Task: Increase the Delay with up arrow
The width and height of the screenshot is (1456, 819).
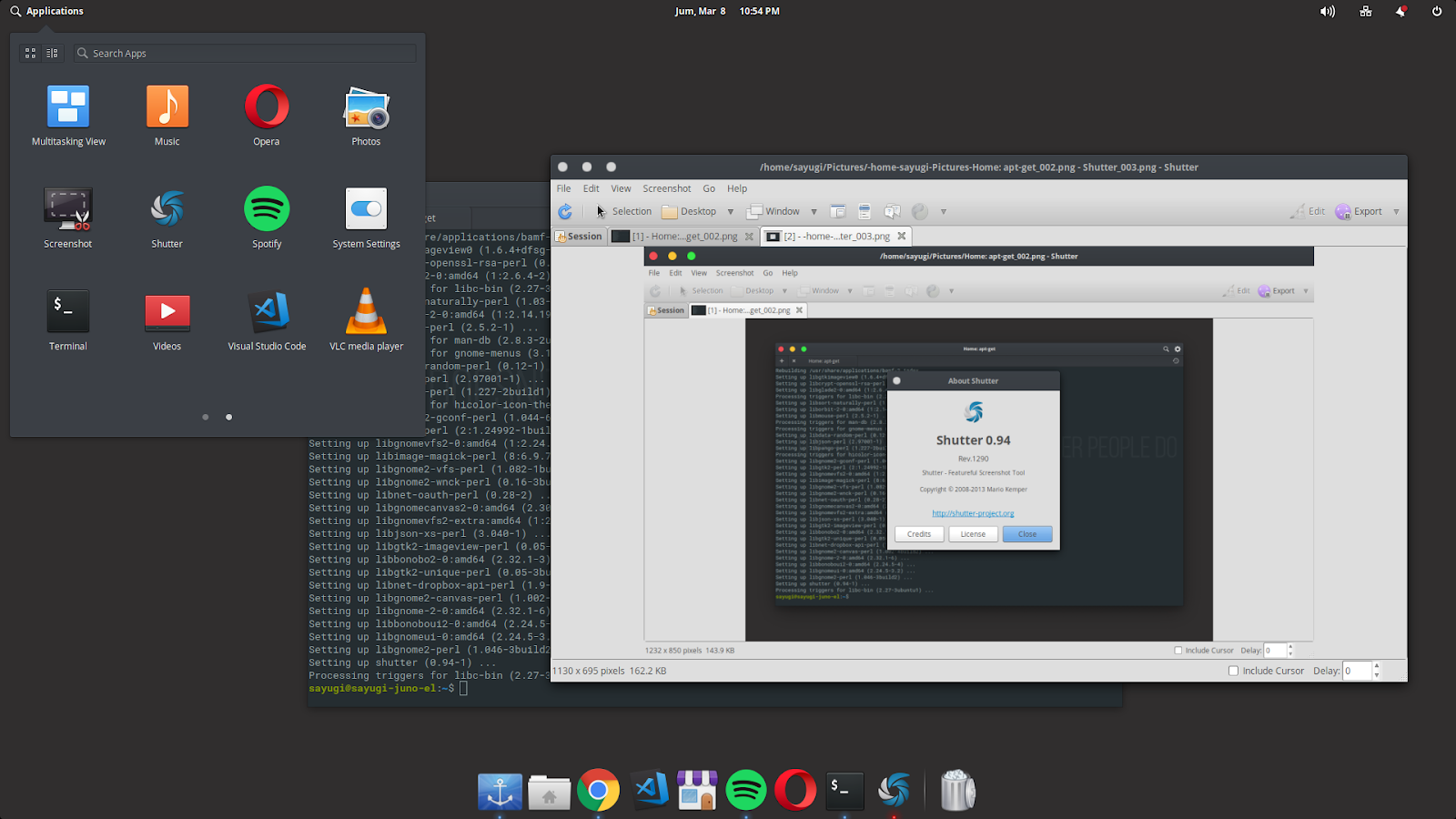Action: coord(1377,666)
